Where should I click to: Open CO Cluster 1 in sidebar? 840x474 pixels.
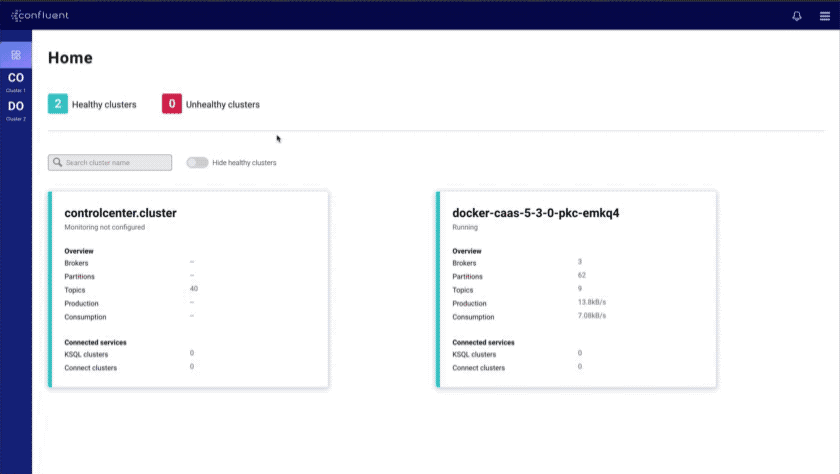(x=16, y=82)
